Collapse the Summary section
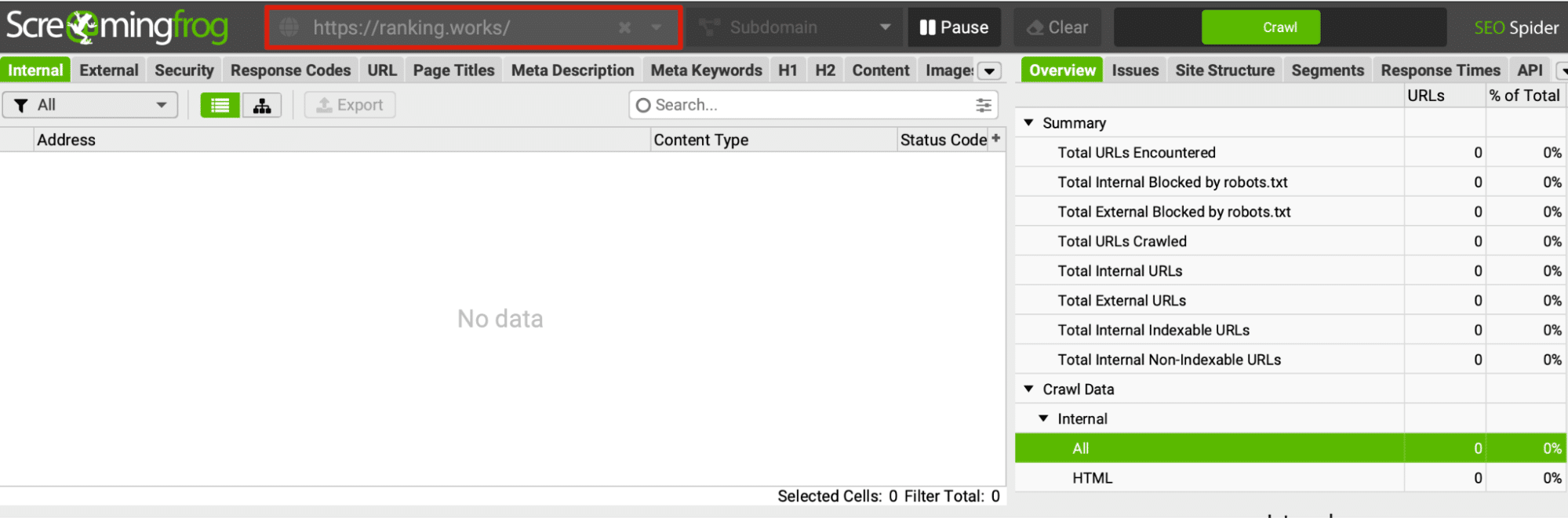 1029,123
